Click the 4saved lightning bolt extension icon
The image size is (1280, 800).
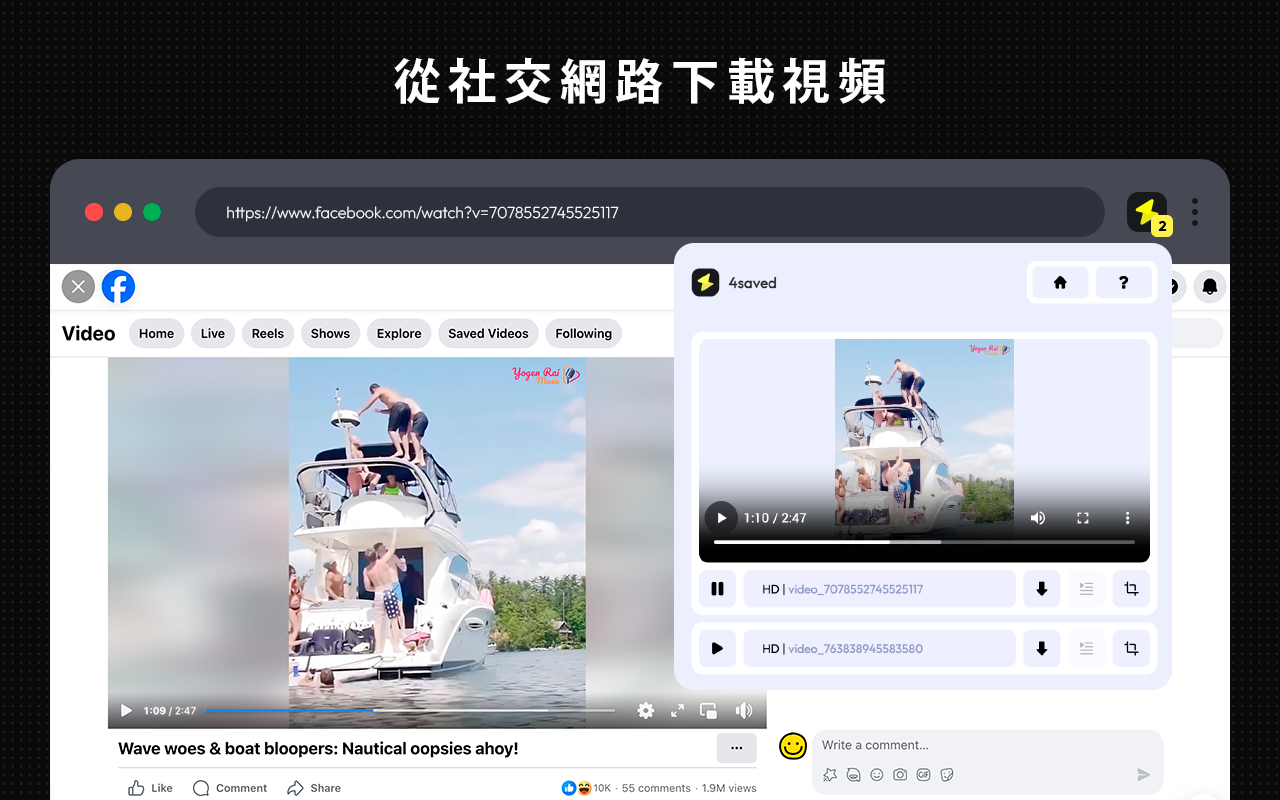(1147, 212)
